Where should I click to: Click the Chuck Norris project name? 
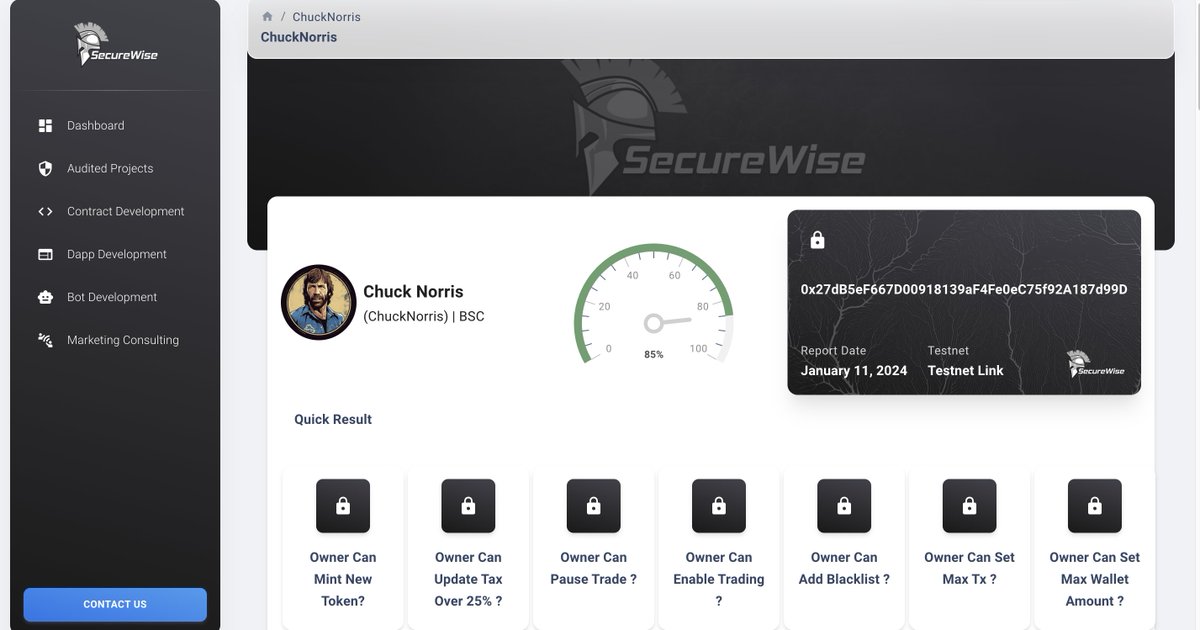(413, 292)
